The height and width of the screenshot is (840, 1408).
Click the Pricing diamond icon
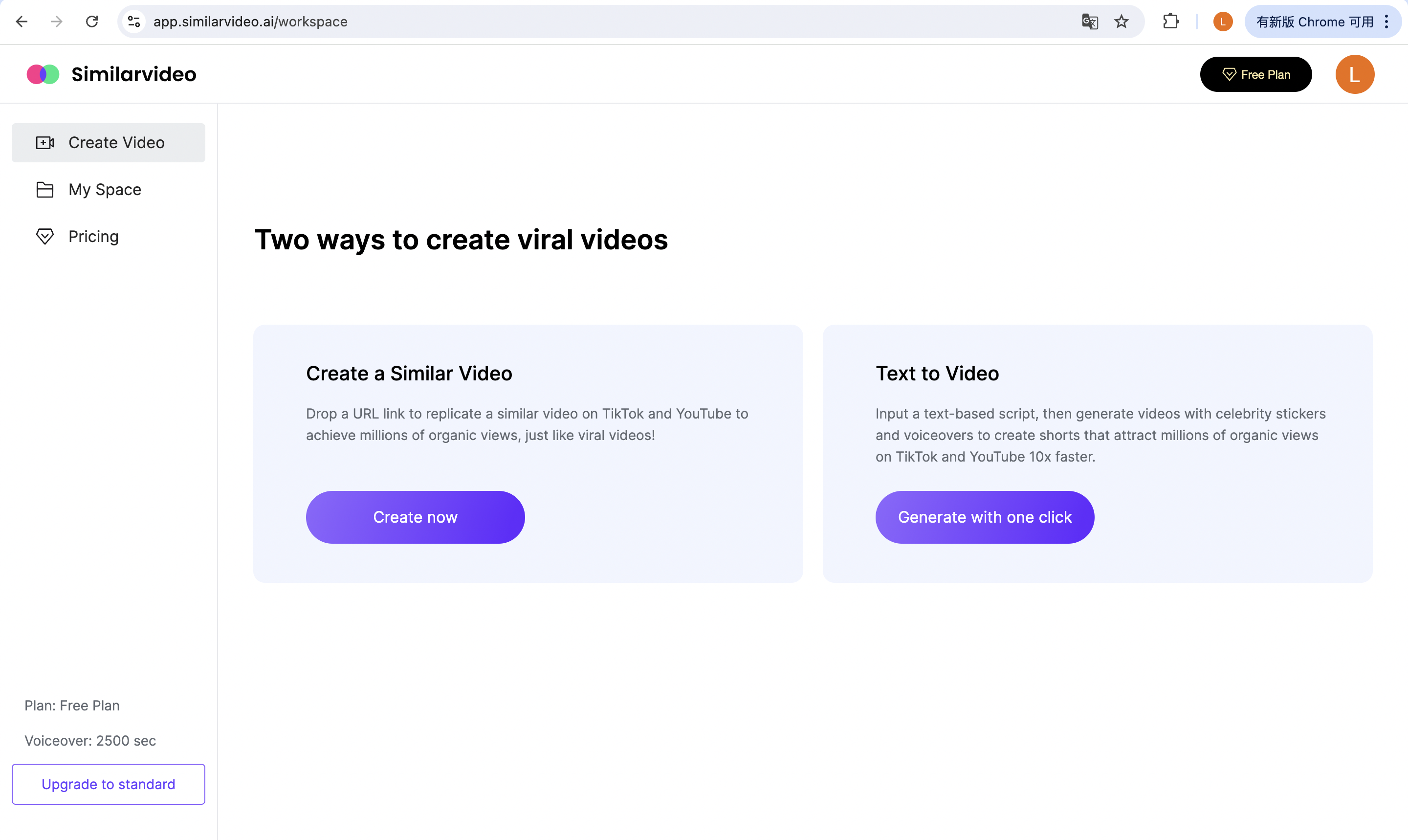[44, 237]
